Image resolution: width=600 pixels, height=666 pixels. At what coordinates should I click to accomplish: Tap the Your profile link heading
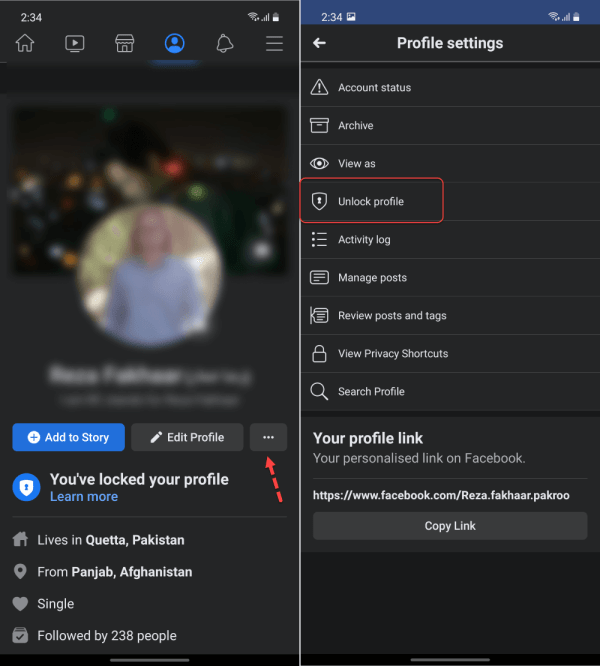[368, 438]
